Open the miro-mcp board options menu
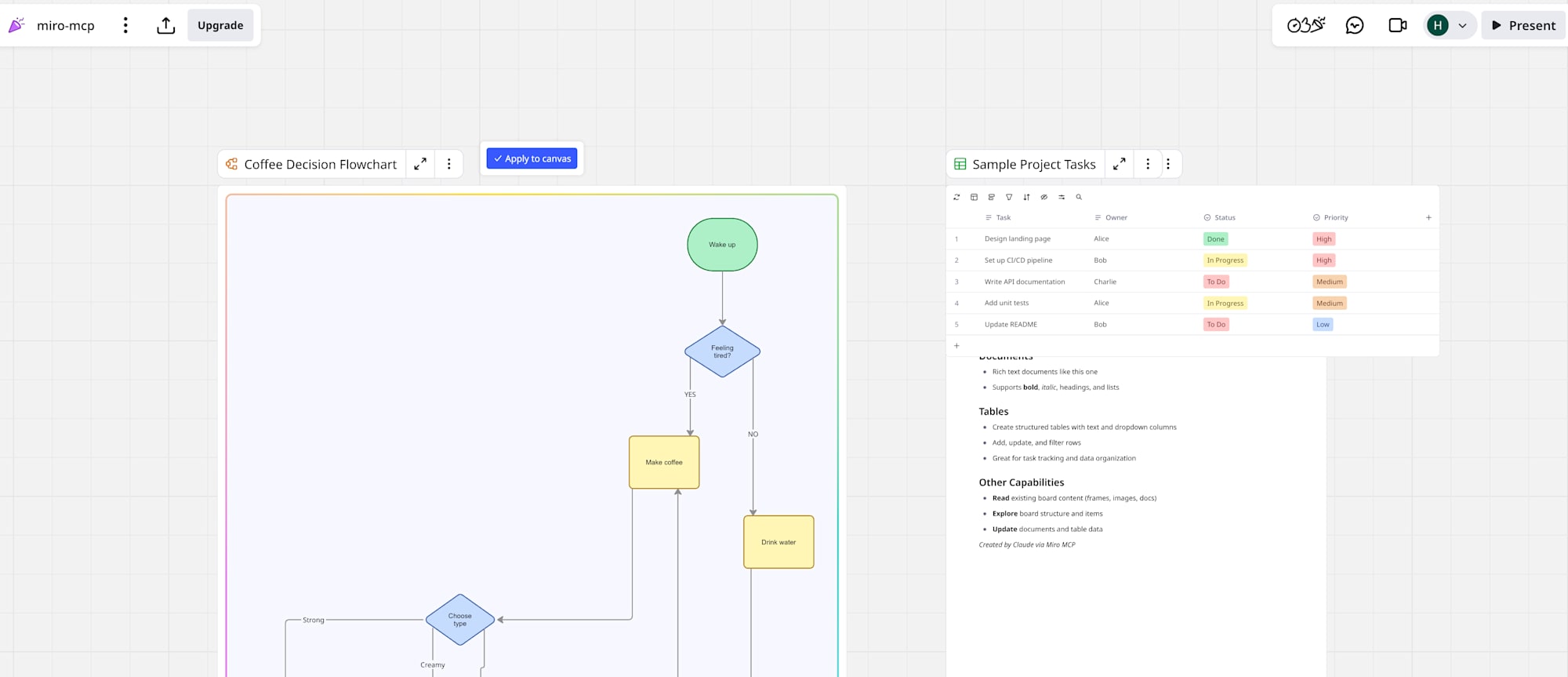 [125, 25]
